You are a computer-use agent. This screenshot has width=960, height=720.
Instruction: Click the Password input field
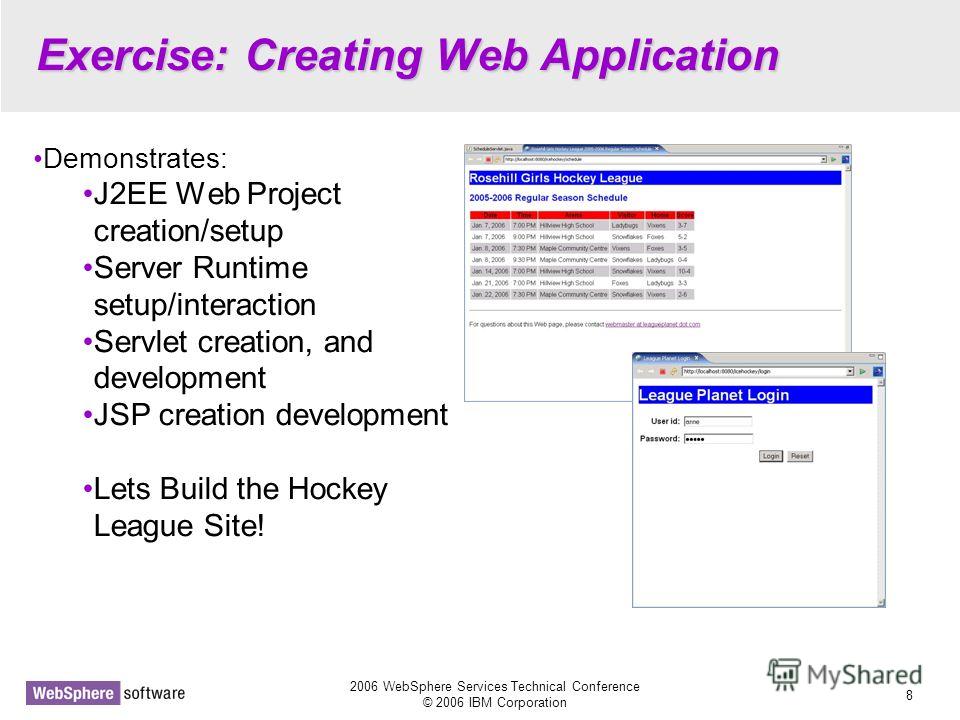click(718, 438)
